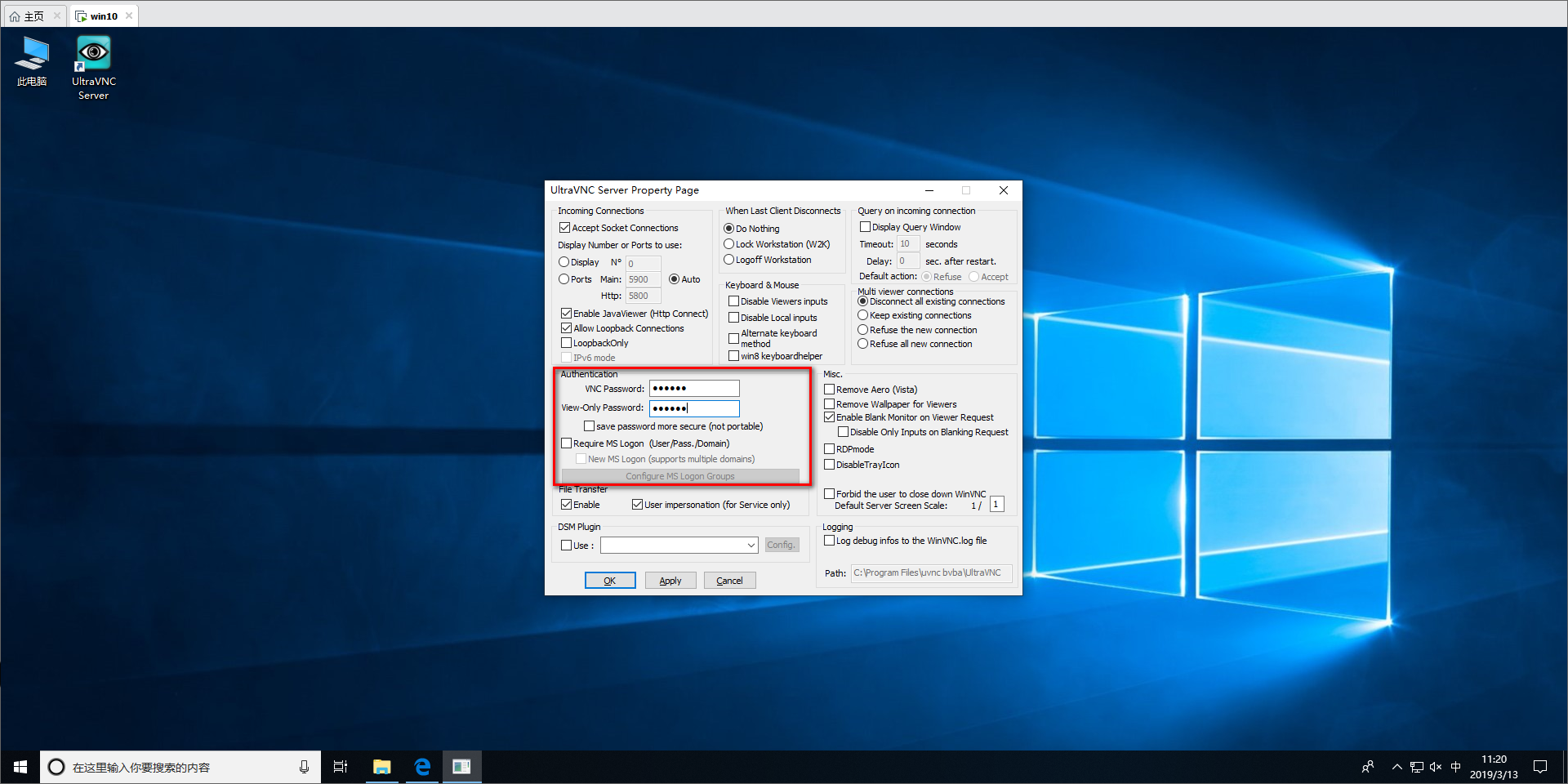Check DisableTrayIcon option
This screenshot has width=1568, height=784.
click(x=829, y=465)
